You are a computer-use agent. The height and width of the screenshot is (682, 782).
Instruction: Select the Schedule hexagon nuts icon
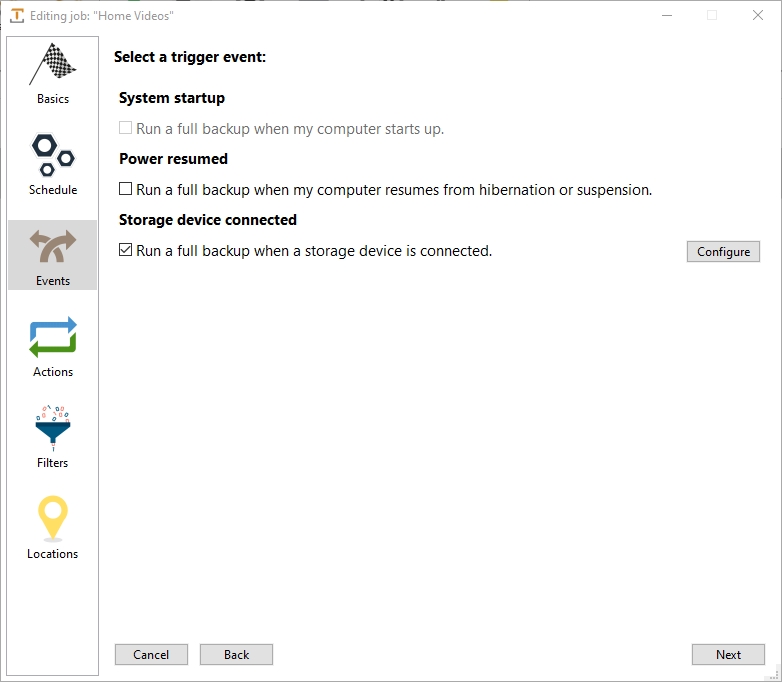click(x=52, y=155)
